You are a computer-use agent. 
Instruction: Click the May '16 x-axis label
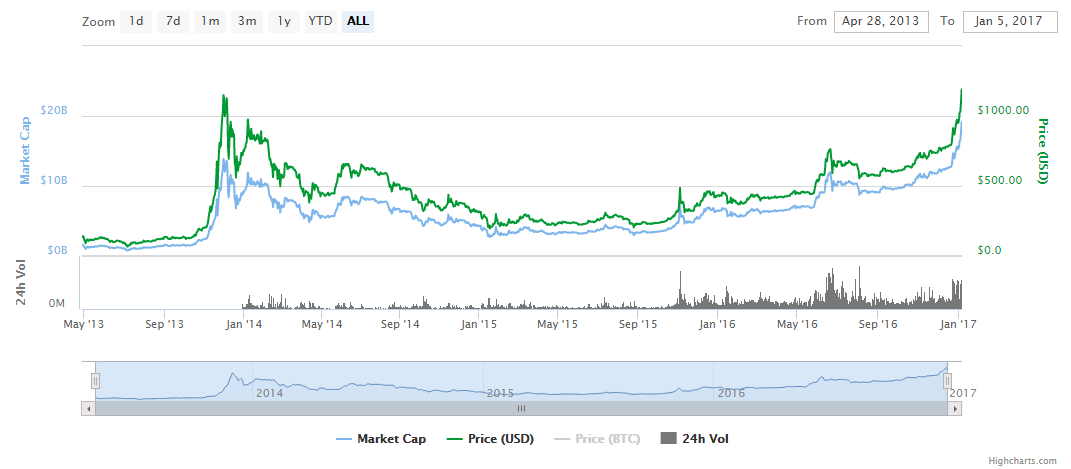pyautogui.click(x=796, y=324)
